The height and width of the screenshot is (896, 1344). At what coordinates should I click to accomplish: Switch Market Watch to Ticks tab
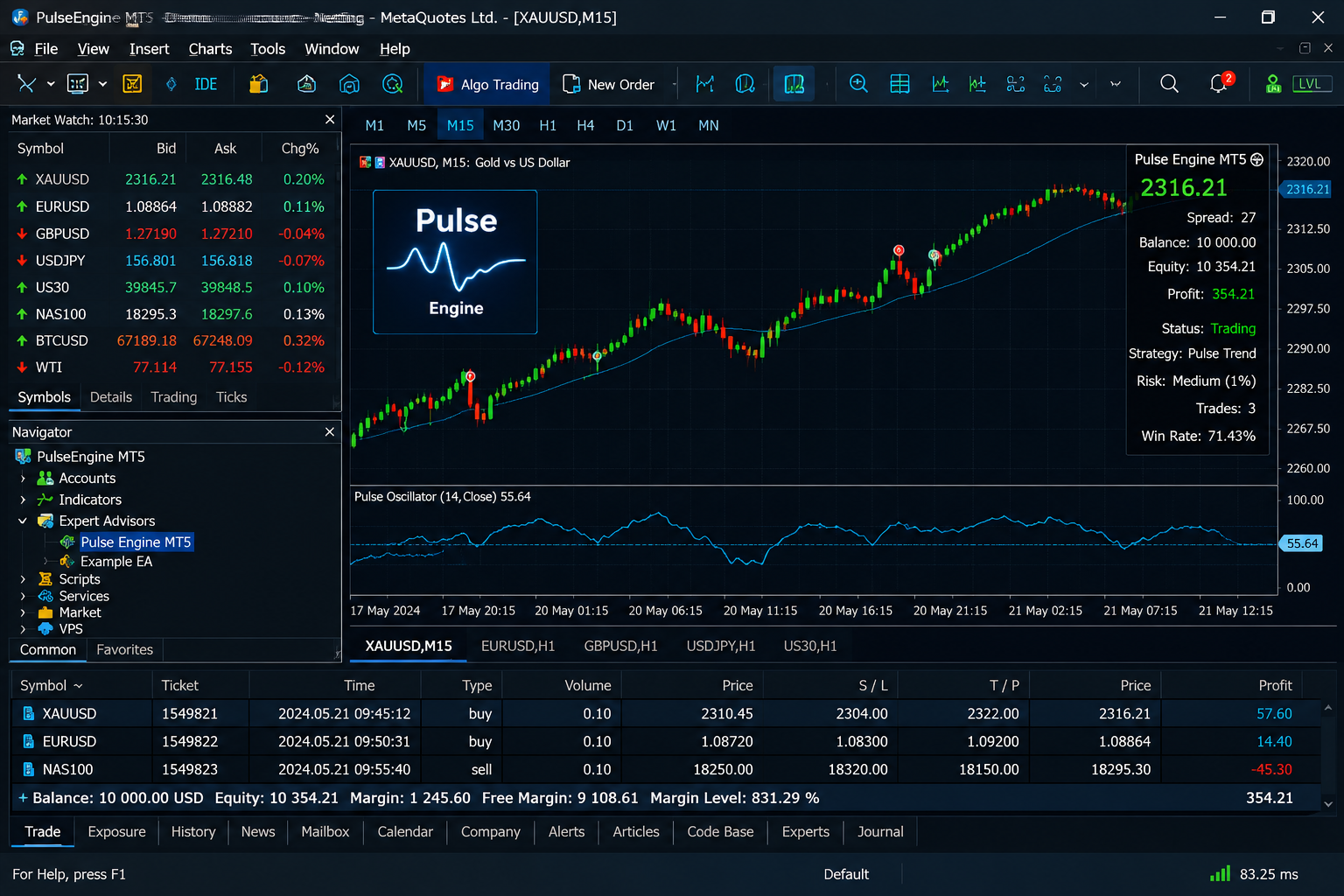point(232,397)
